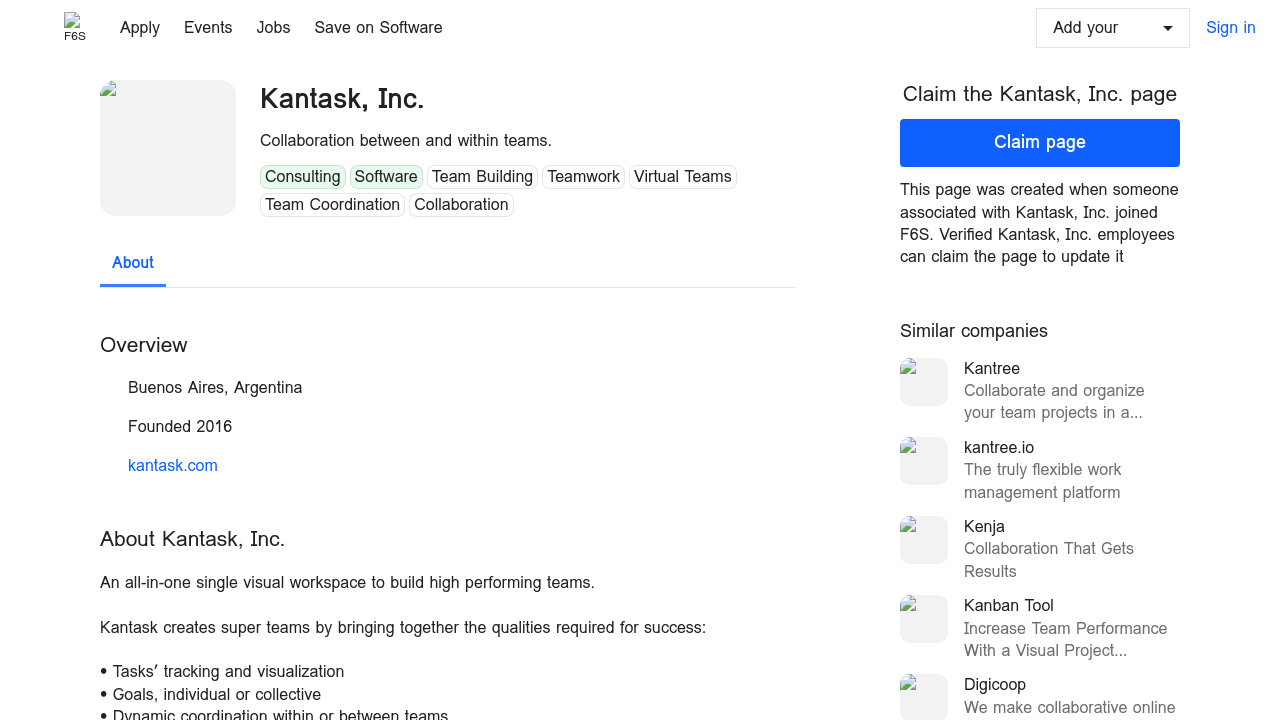Image resolution: width=1280 pixels, height=720 pixels.
Task: Open the F6S home logo
Action: 75,27
